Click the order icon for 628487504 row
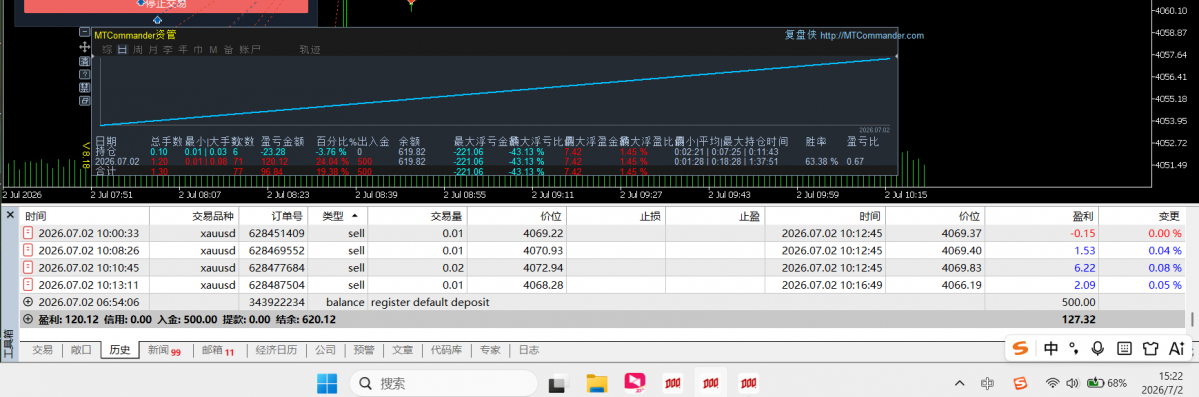1199x397 pixels. pos(28,285)
